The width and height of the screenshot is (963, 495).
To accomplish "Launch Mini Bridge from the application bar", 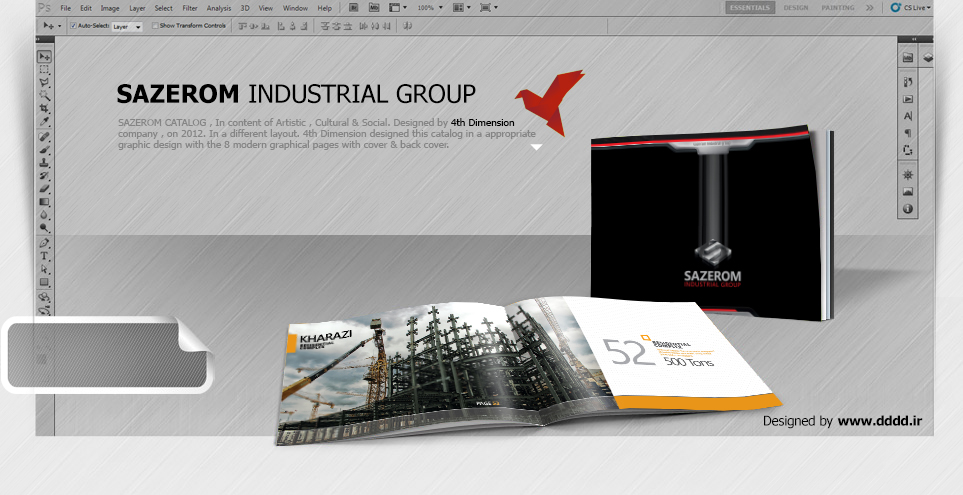I will (x=374, y=8).
